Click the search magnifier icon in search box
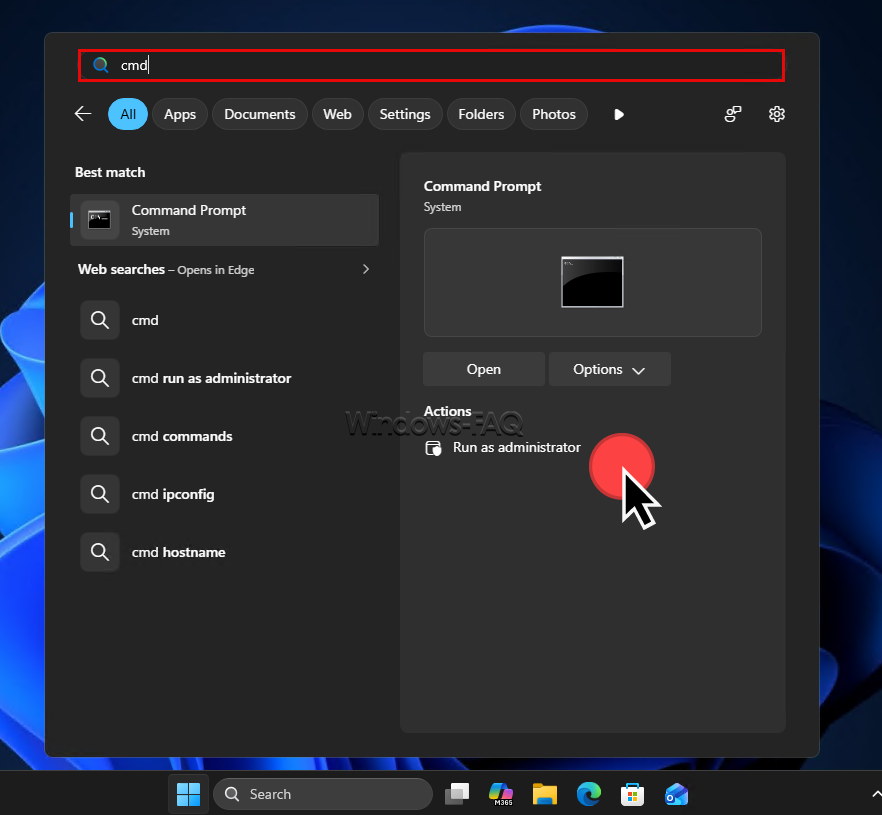The image size is (882, 815). click(101, 65)
